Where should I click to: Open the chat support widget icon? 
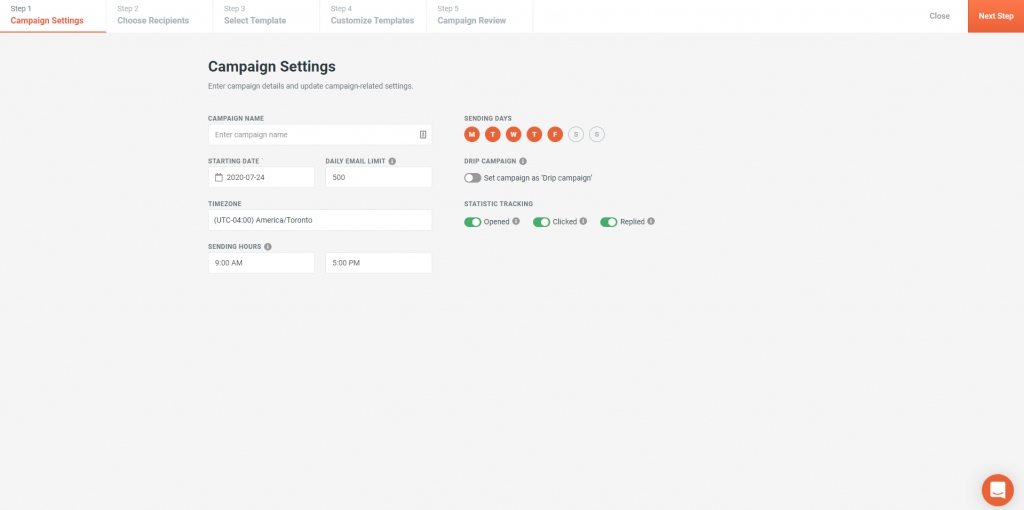pos(997,490)
